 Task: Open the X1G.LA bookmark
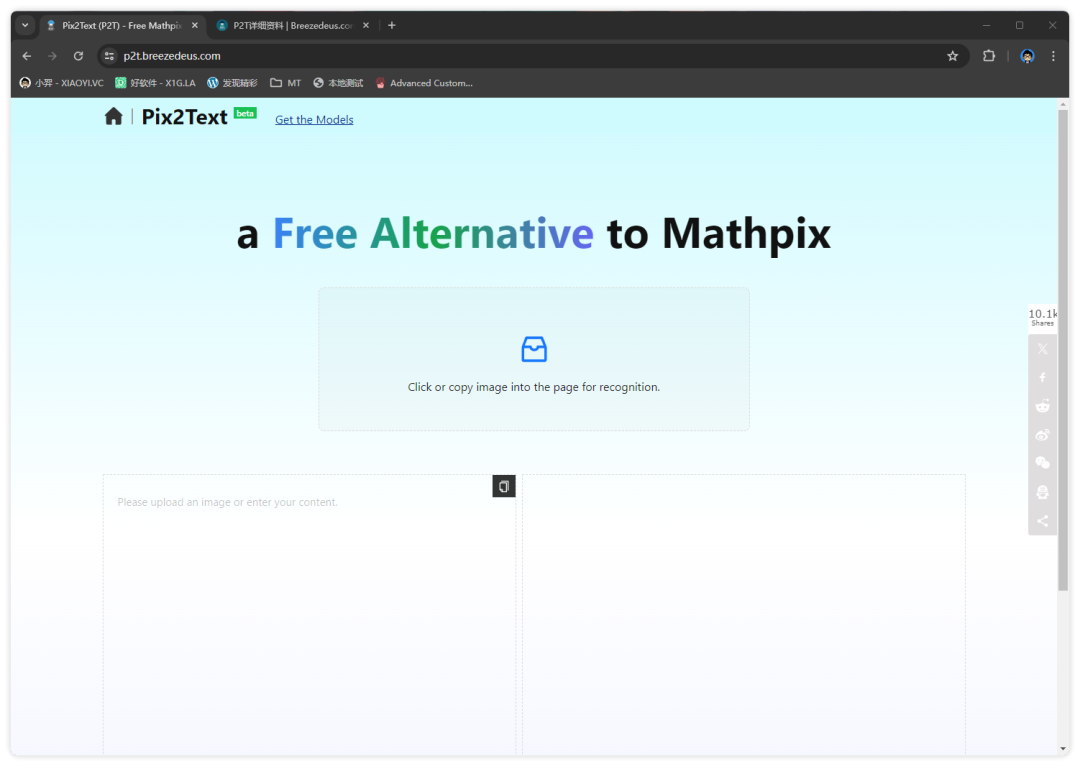click(155, 83)
